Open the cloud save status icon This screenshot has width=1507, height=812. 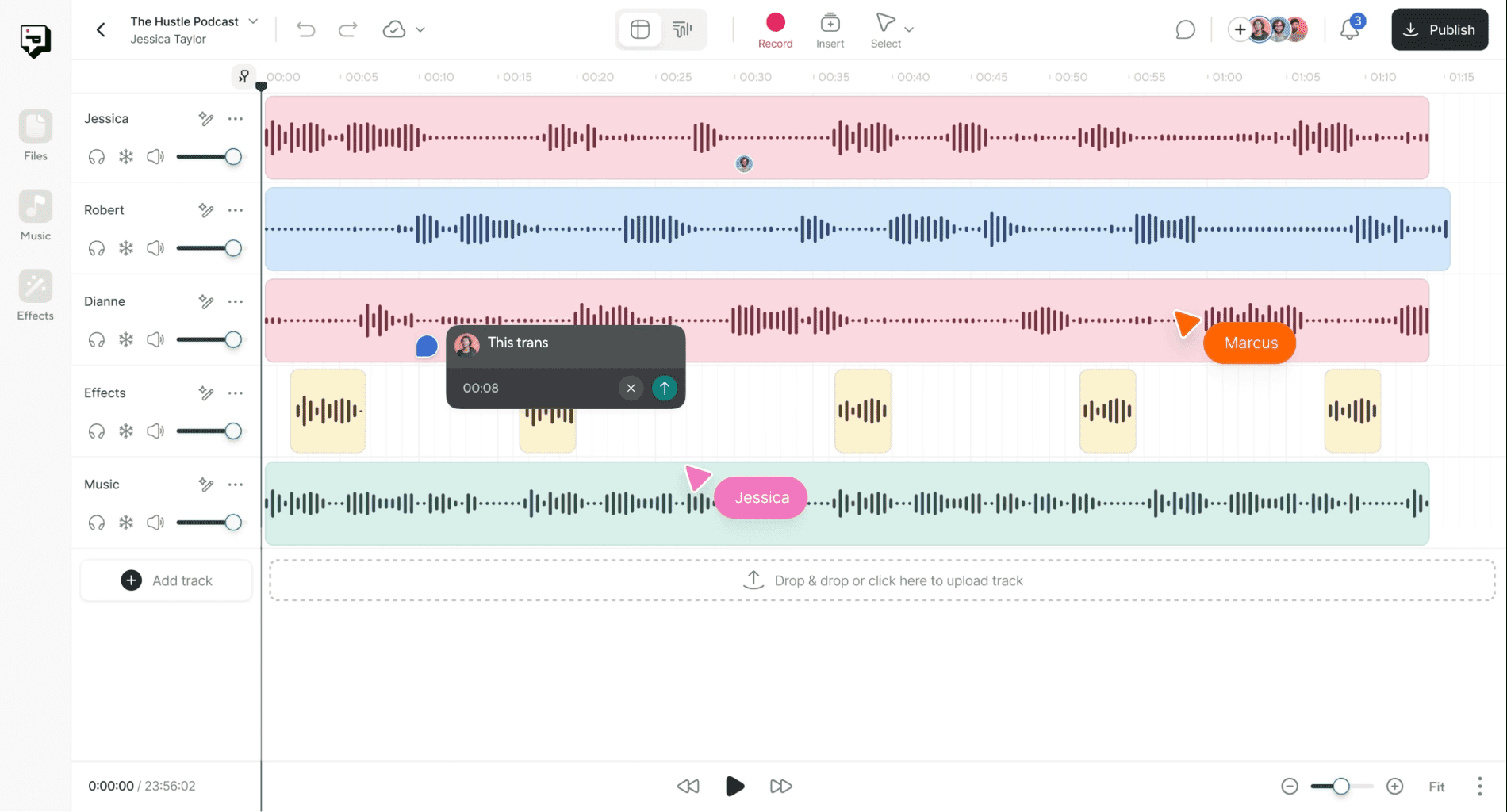click(x=394, y=30)
